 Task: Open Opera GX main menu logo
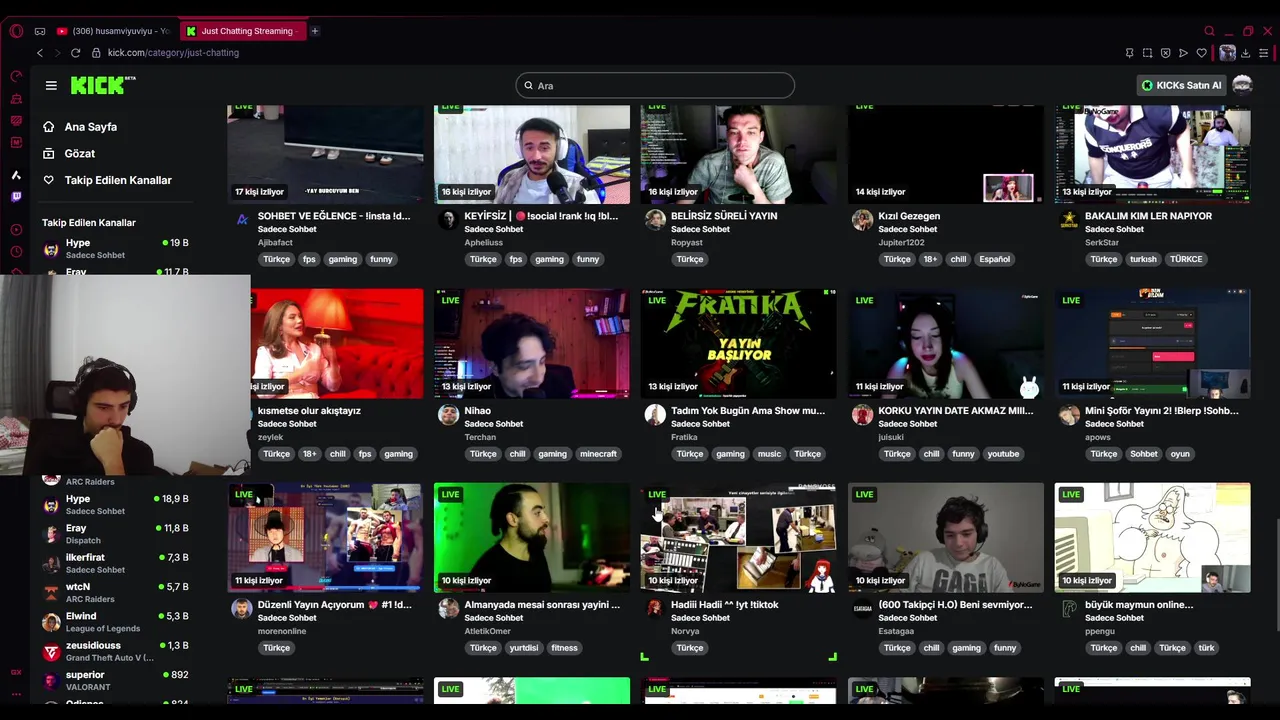tap(16, 31)
